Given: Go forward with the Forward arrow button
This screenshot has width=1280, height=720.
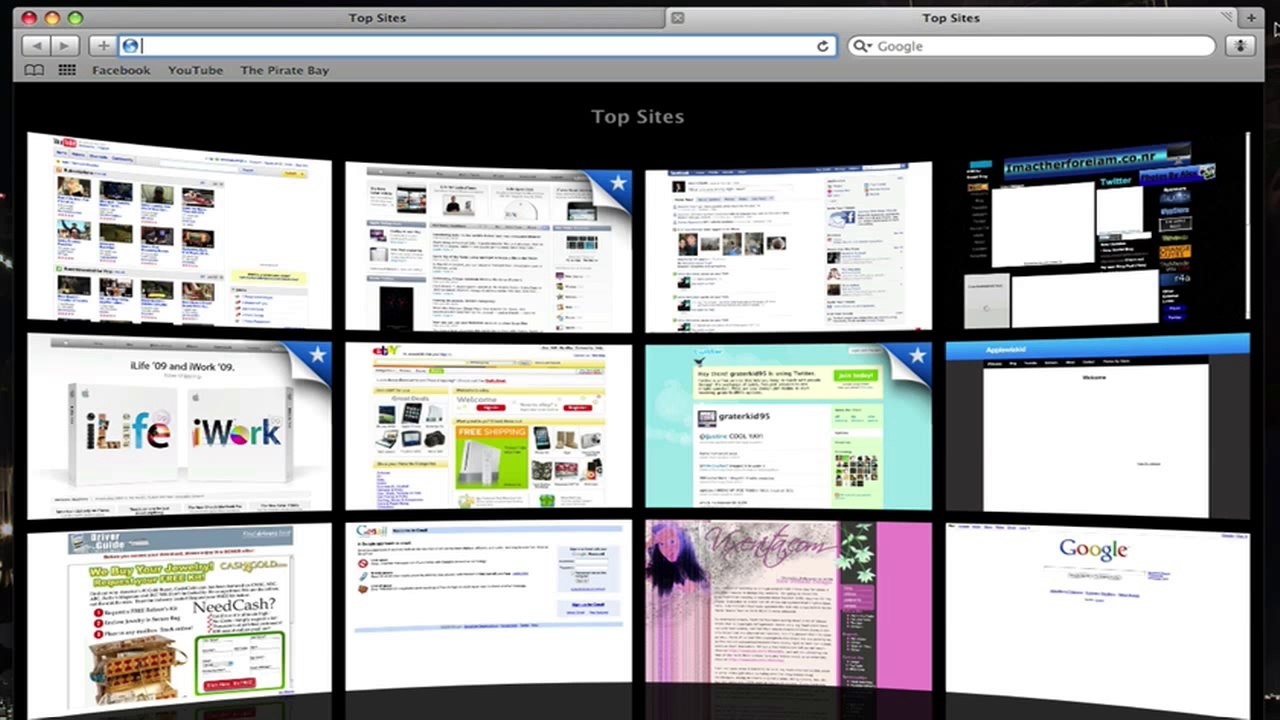Looking at the screenshot, I should 64,46.
